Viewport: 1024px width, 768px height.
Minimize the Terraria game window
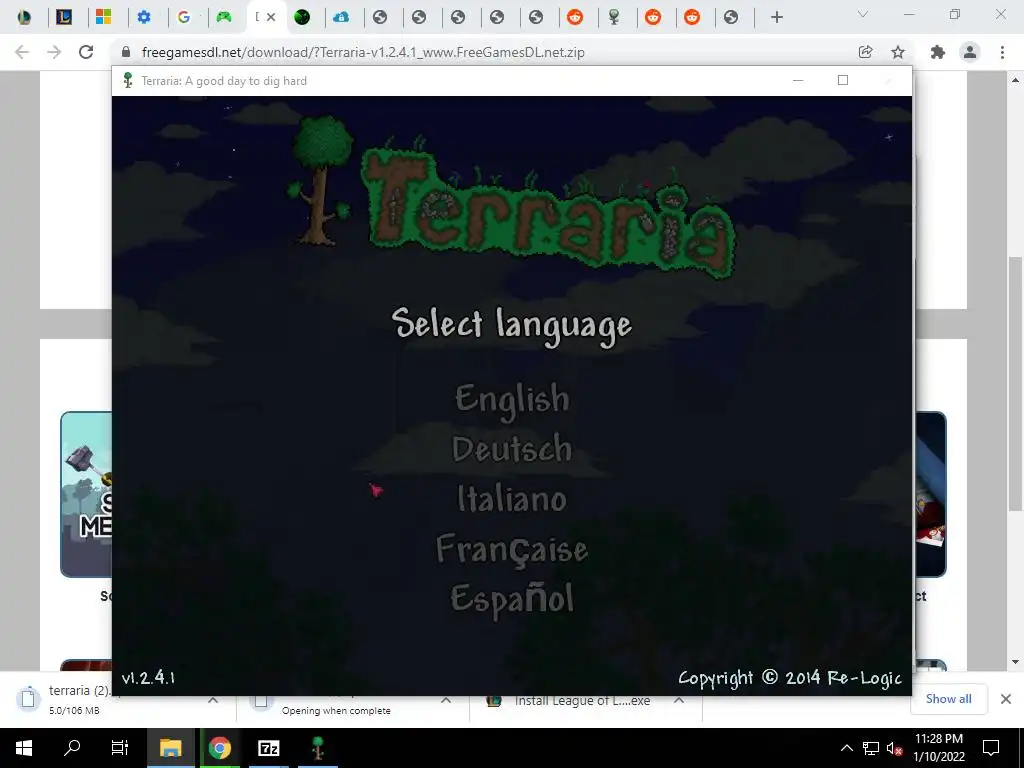797,80
